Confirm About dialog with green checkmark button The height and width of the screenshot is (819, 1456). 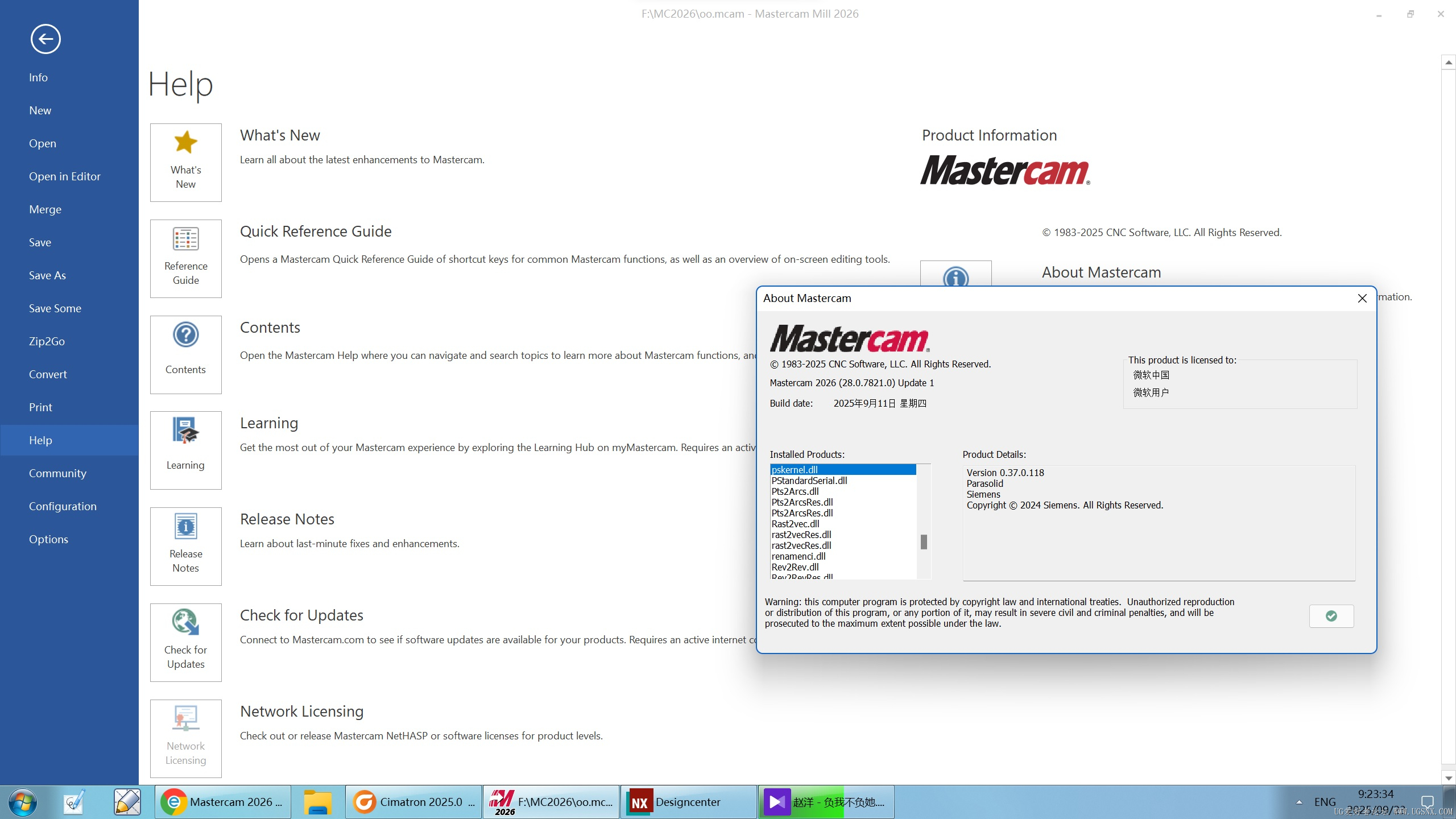tap(1331, 616)
